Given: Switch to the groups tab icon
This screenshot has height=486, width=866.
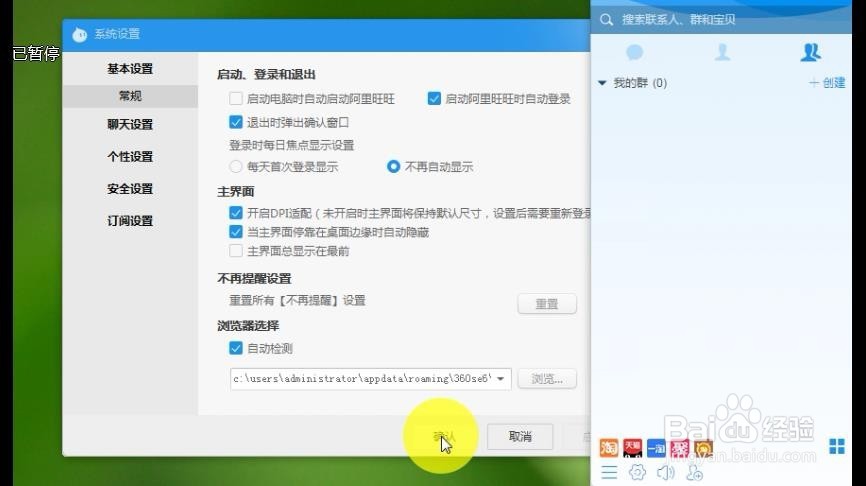Looking at the screenshot, I should pos(810,52).
